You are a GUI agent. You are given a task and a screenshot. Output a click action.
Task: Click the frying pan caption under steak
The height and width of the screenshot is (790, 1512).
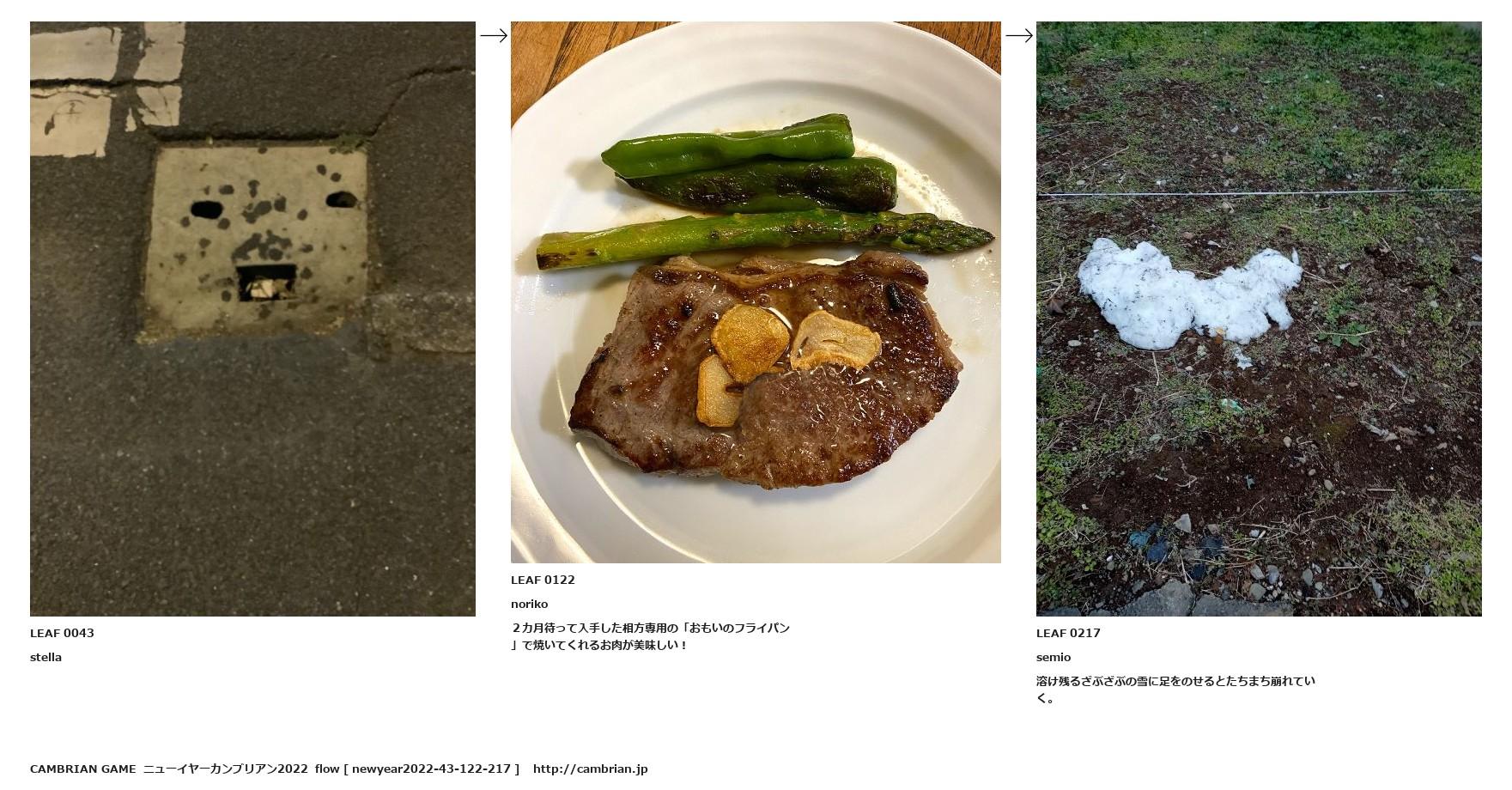pyautogui.click(x=650, y=636)
